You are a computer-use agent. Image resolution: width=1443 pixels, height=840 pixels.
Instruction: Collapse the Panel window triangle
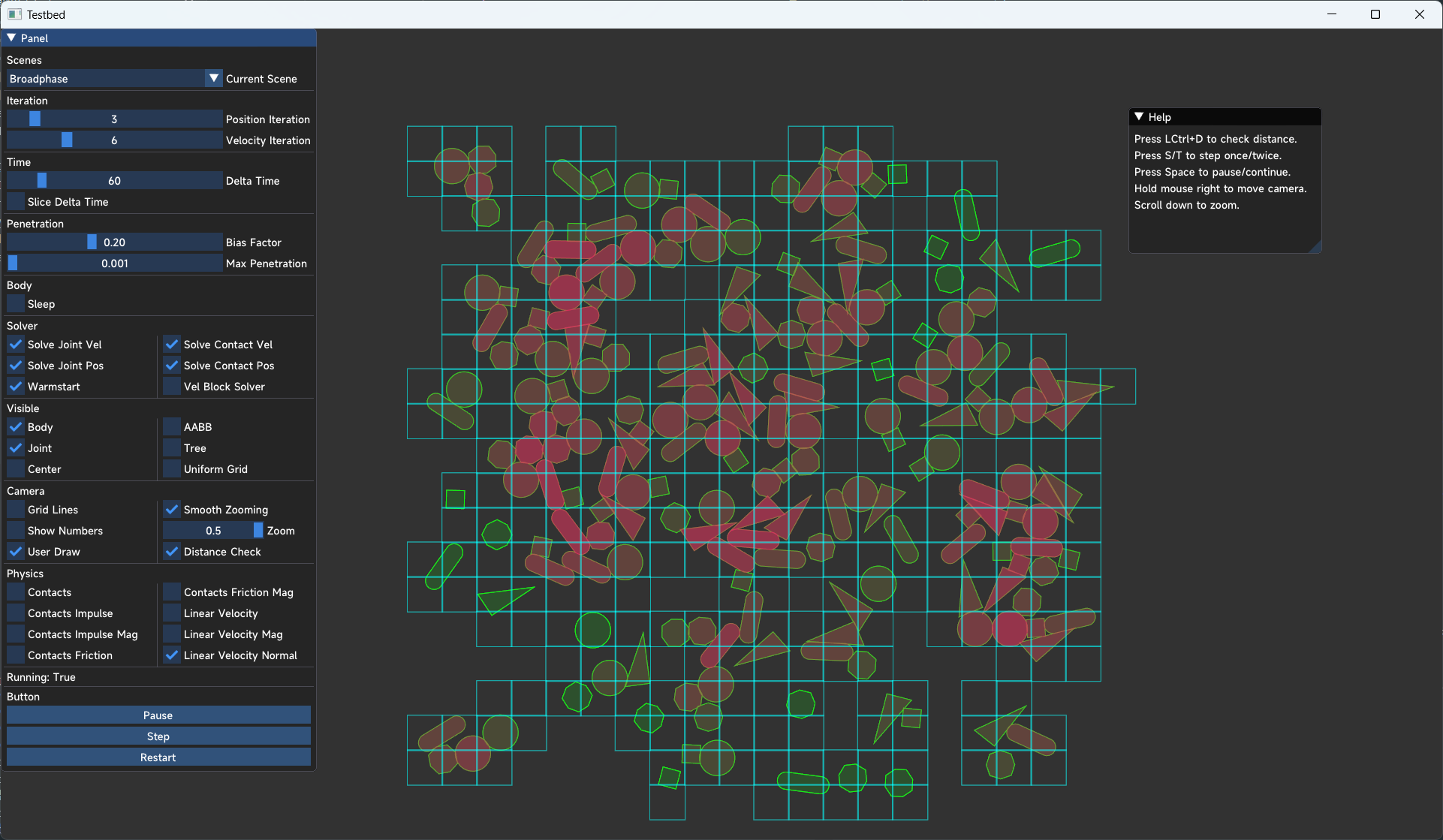(11, 38)
